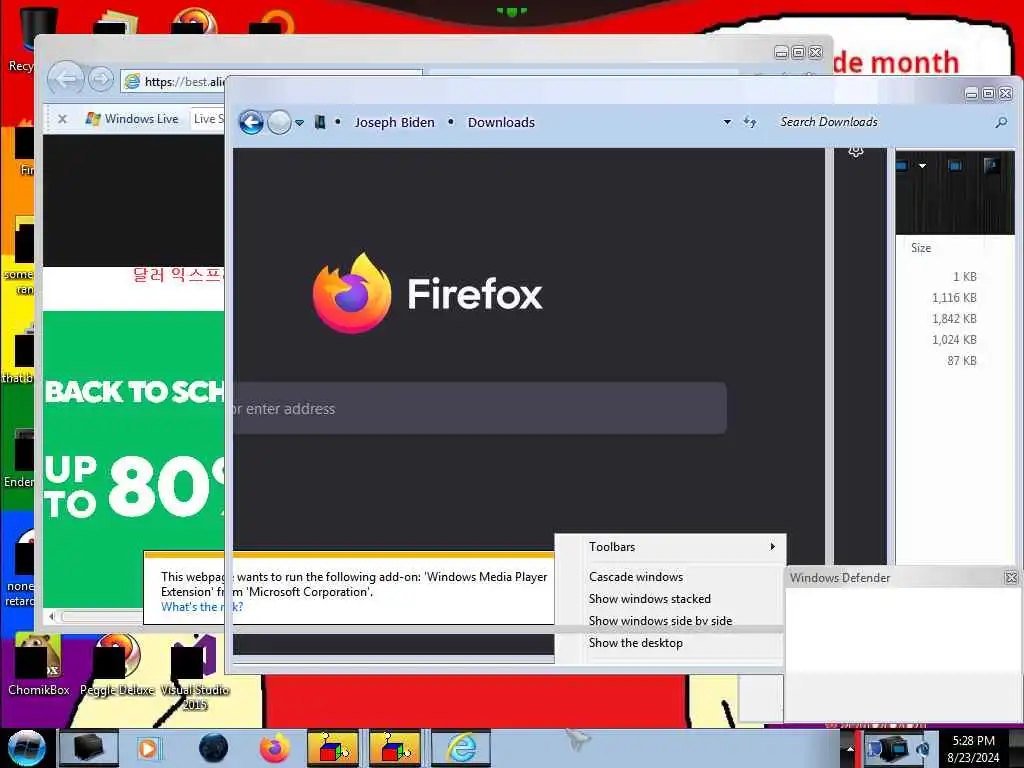
Task: Click the IE horizontal scrollbar left arrow
Action: tap(52, 616)
